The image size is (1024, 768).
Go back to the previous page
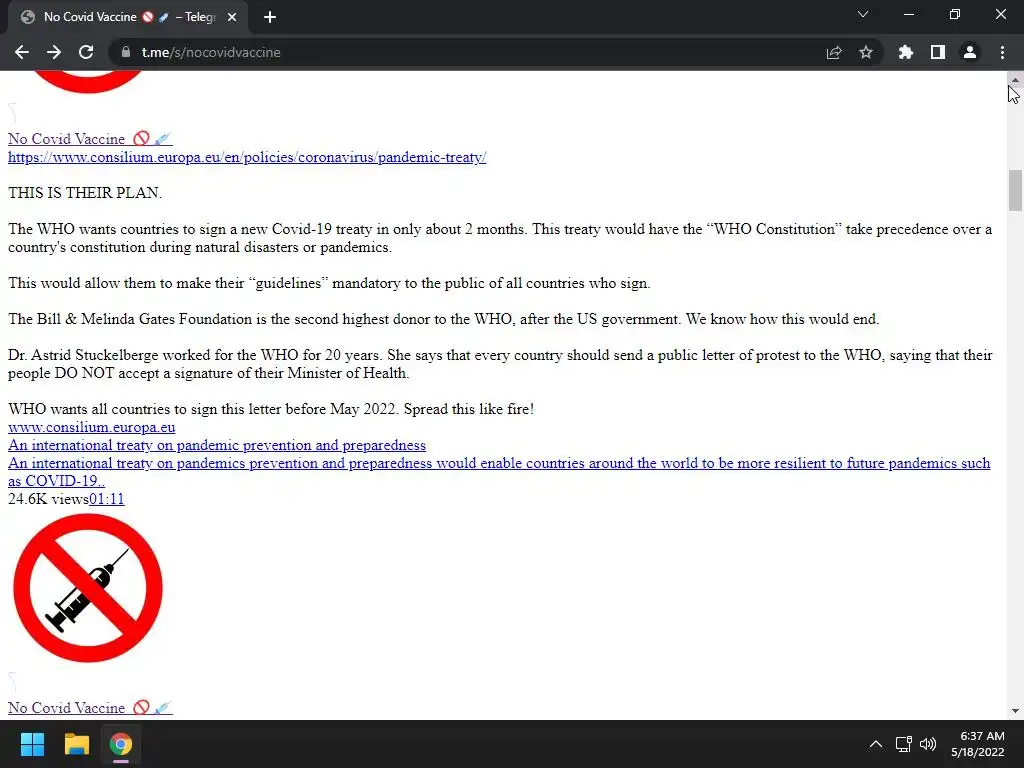(x=22, y=52)
